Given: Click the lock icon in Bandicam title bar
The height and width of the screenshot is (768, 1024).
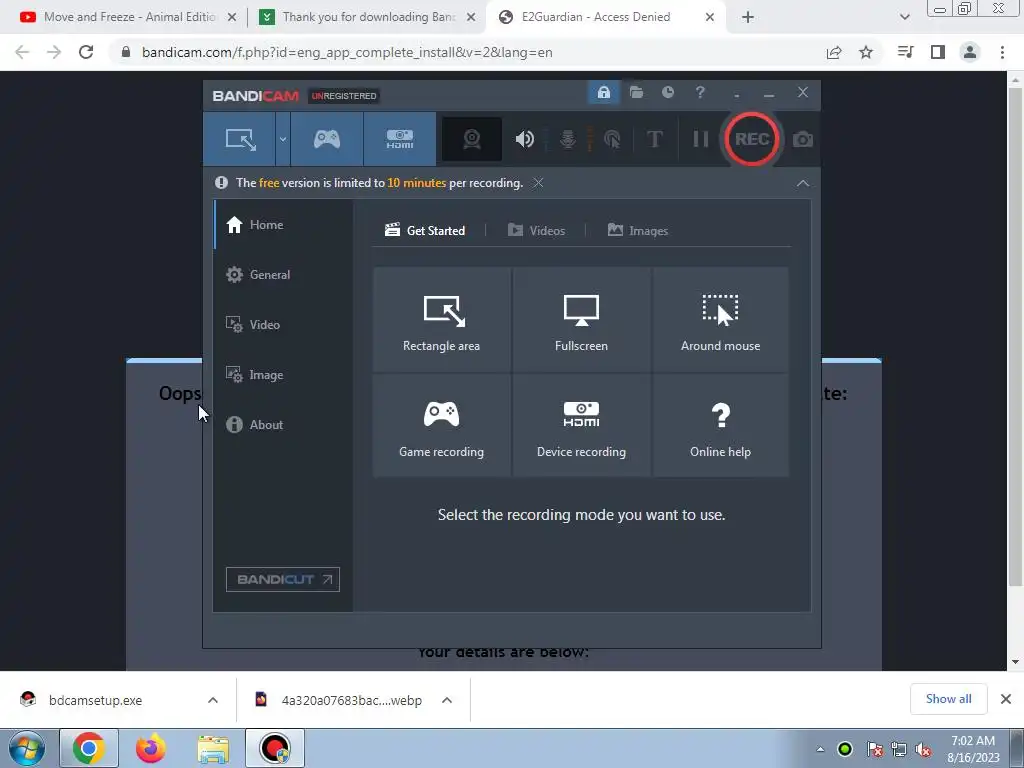Looking at the screenshot, I should point(603,93).
